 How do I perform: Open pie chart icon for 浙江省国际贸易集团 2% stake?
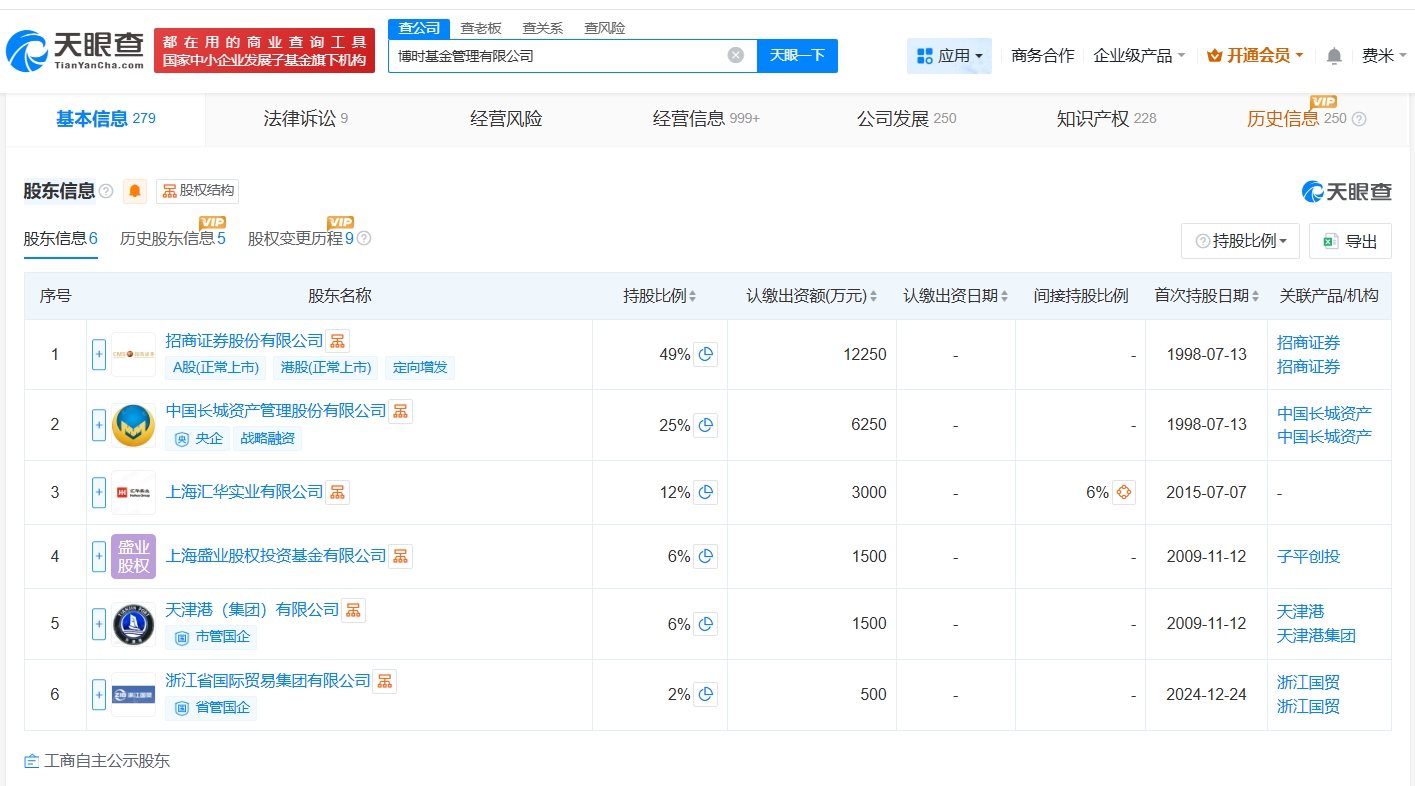[x=706, y=694]
